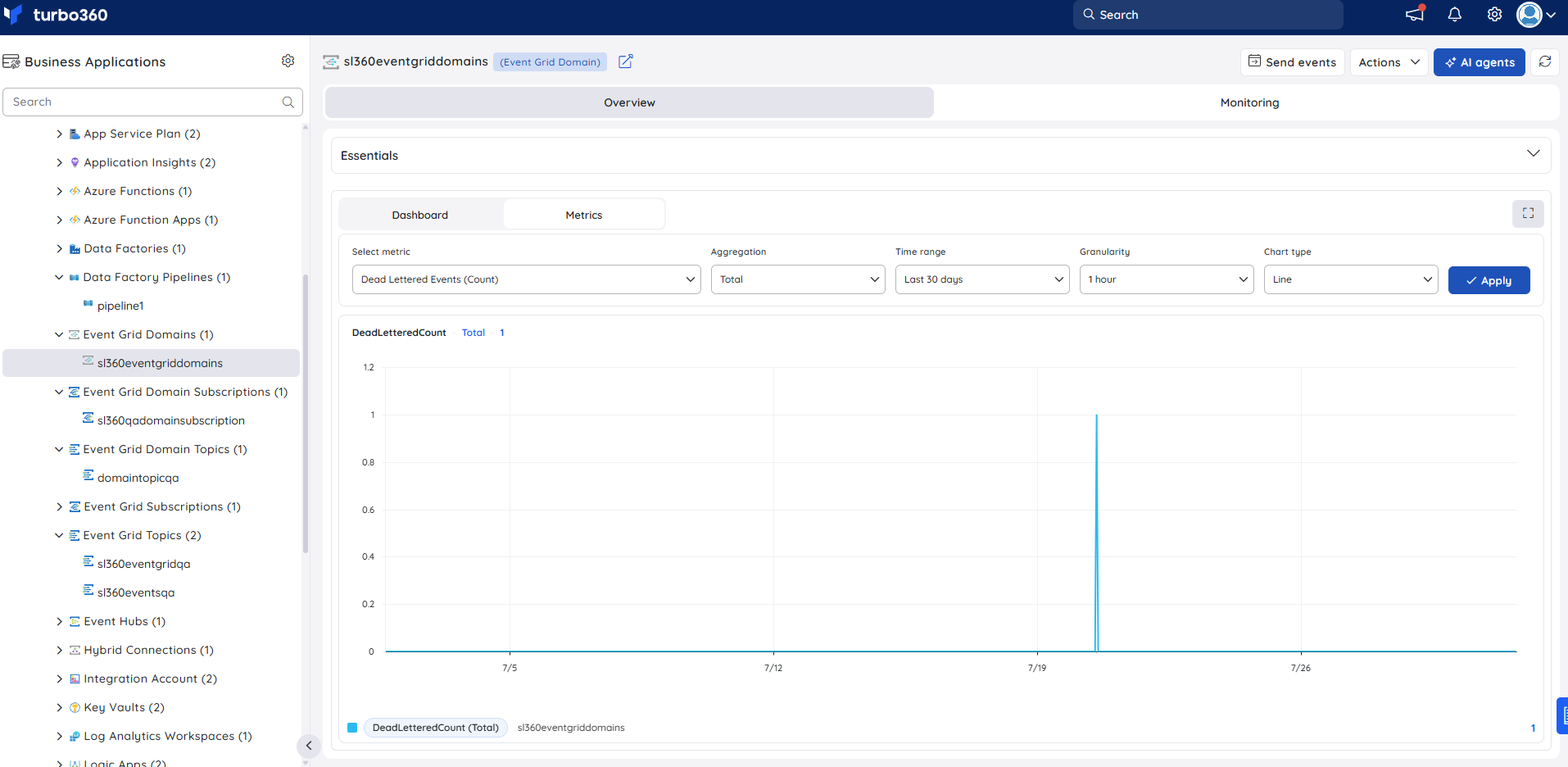Collapse Event Grid Topics node
The image size is (1568, 767).
pyautogui.click(x=59, y=535)
